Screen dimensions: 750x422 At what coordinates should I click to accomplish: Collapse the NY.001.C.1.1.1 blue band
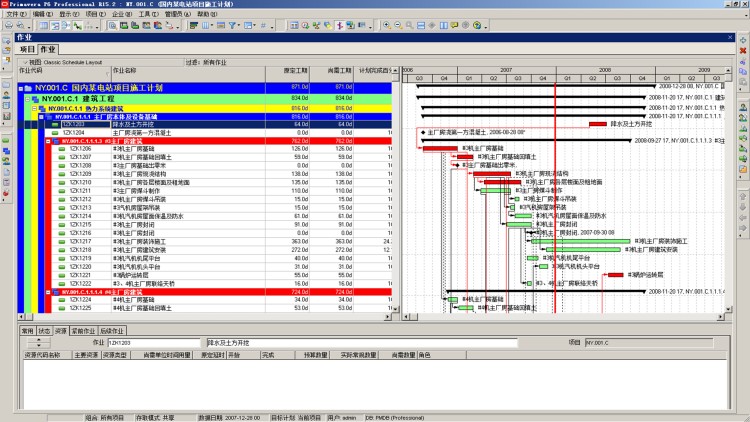click(x=41, y=117)
